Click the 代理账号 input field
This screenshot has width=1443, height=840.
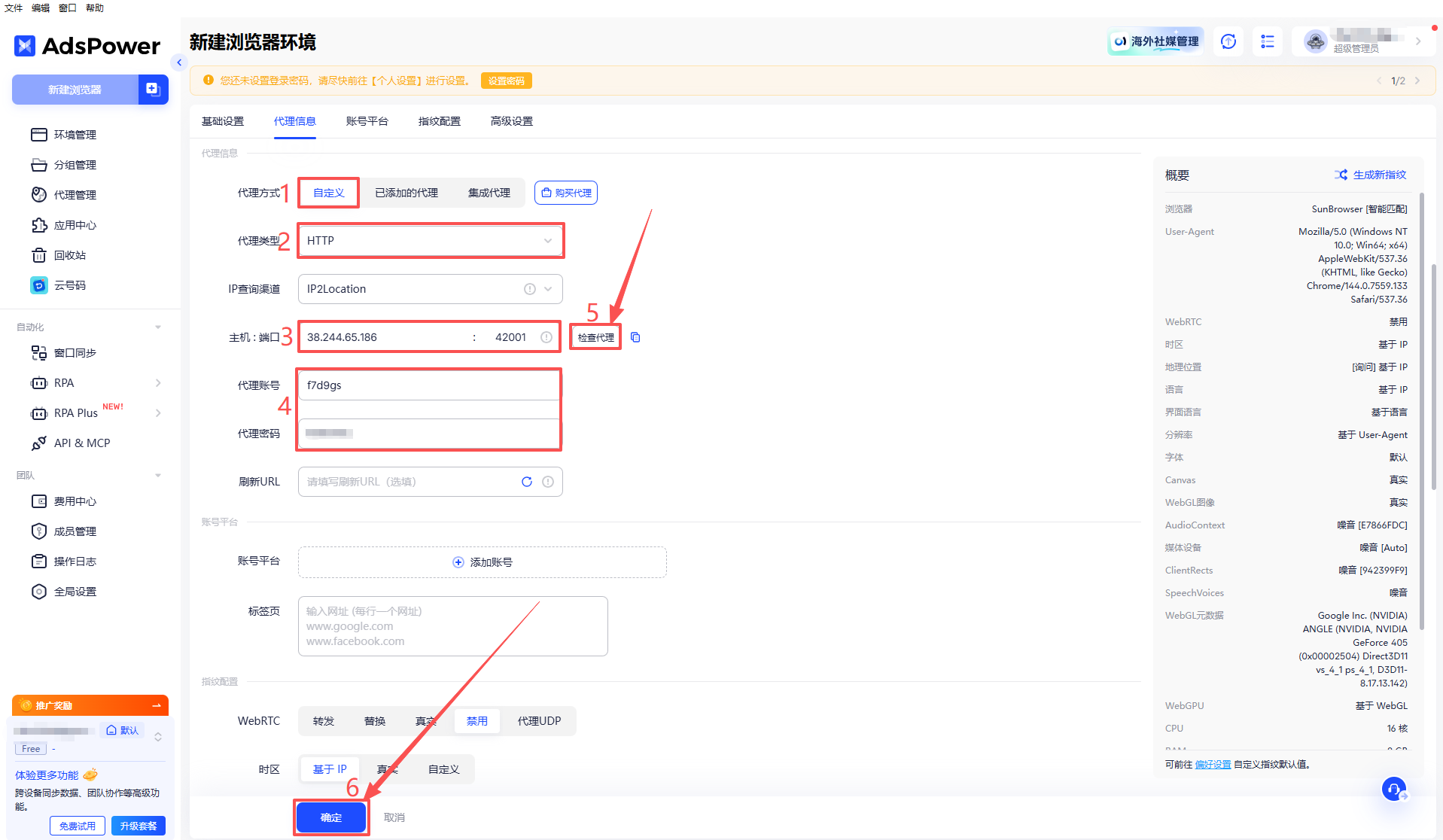429,385
